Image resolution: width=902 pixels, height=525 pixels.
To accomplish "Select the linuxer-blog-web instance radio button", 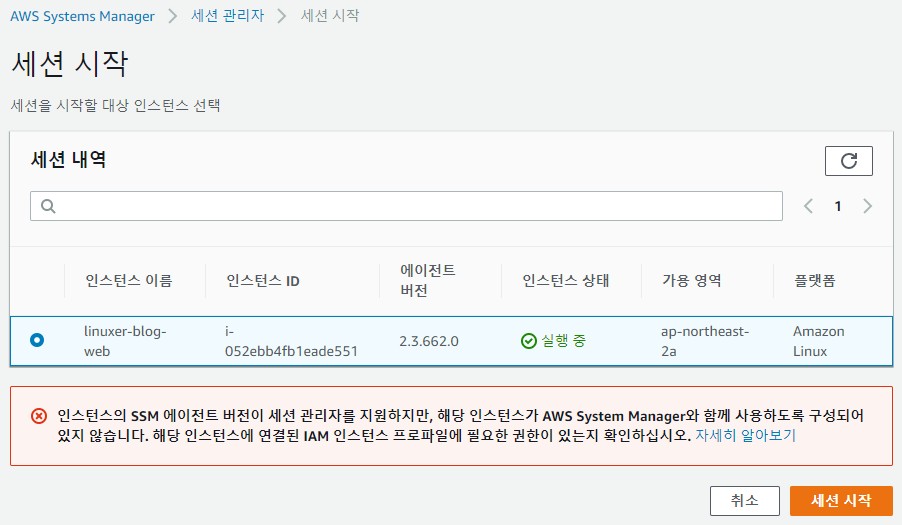I will [x=37, y=341].
